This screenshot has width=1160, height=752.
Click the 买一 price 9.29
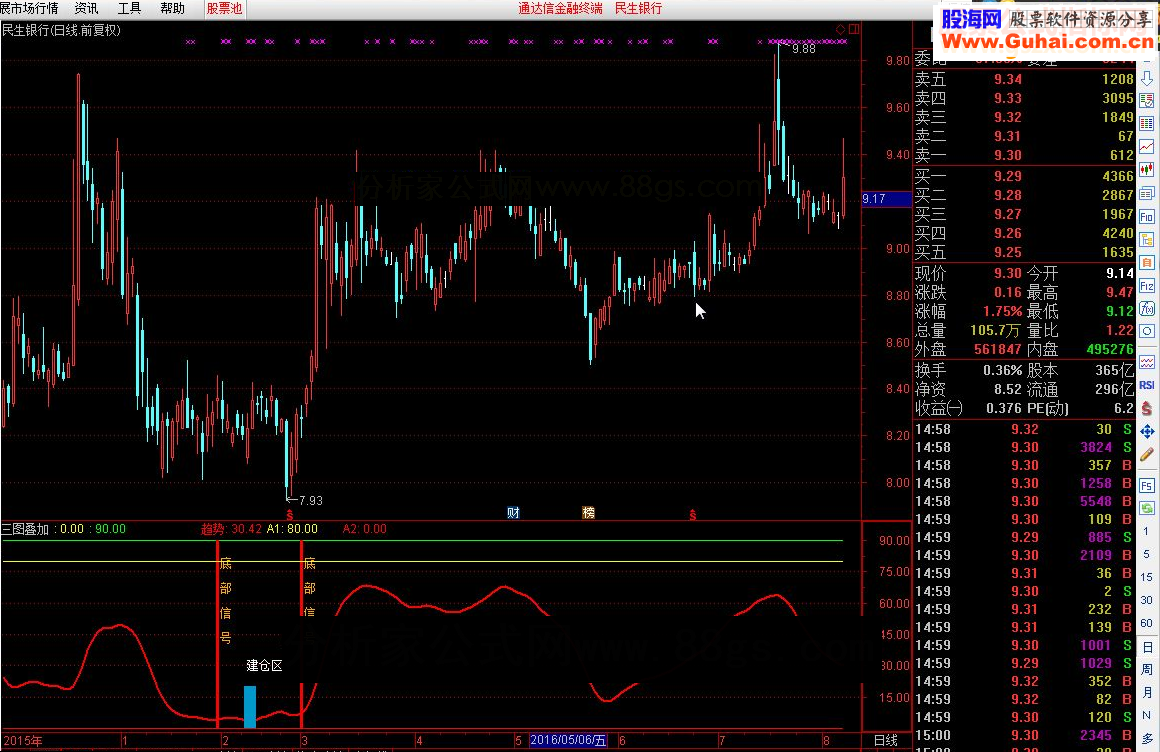coord(1008,176)
